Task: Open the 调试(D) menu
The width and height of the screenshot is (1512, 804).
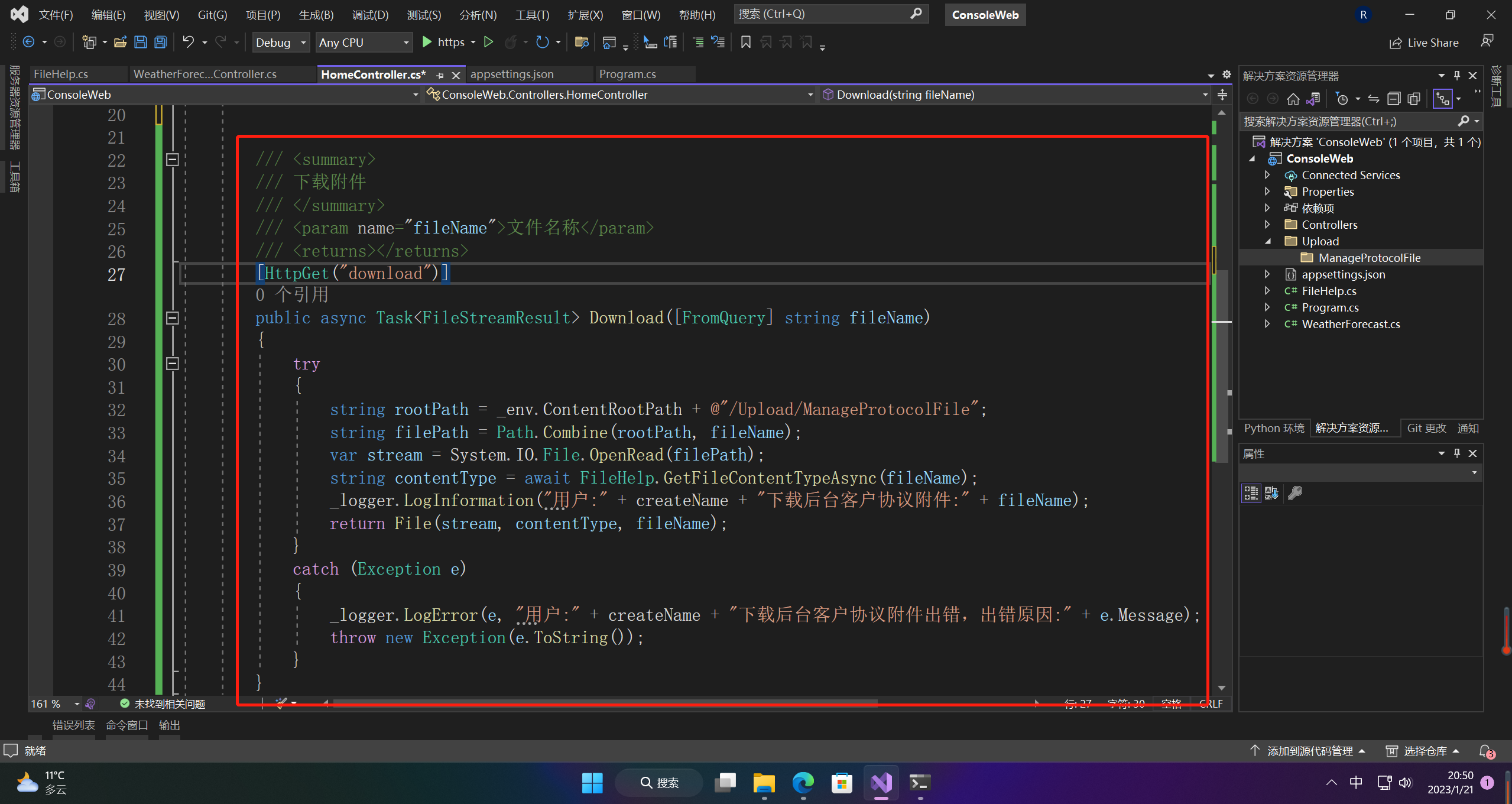Action: pos(370,15)
